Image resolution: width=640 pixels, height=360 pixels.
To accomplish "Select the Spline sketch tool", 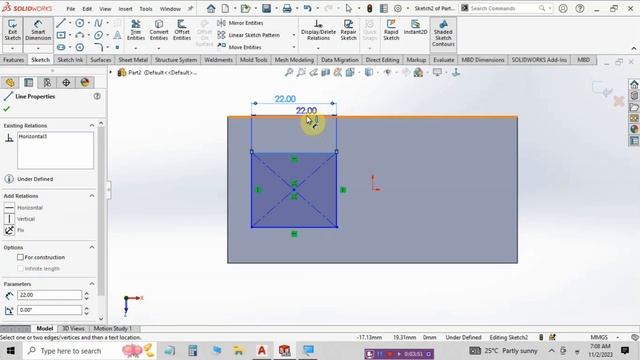I will coord(98,23).
